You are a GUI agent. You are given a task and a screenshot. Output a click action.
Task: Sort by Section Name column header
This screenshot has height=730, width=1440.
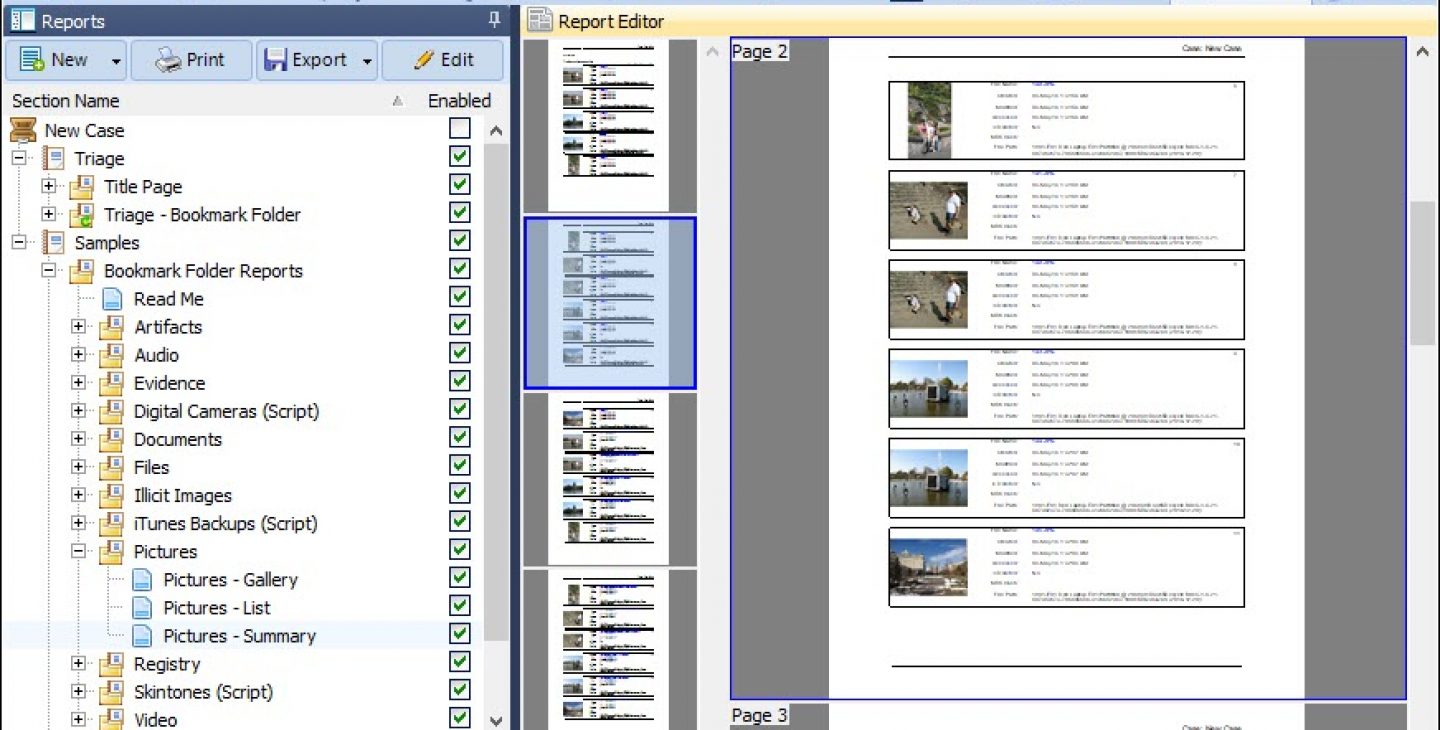tap(65, 100)
